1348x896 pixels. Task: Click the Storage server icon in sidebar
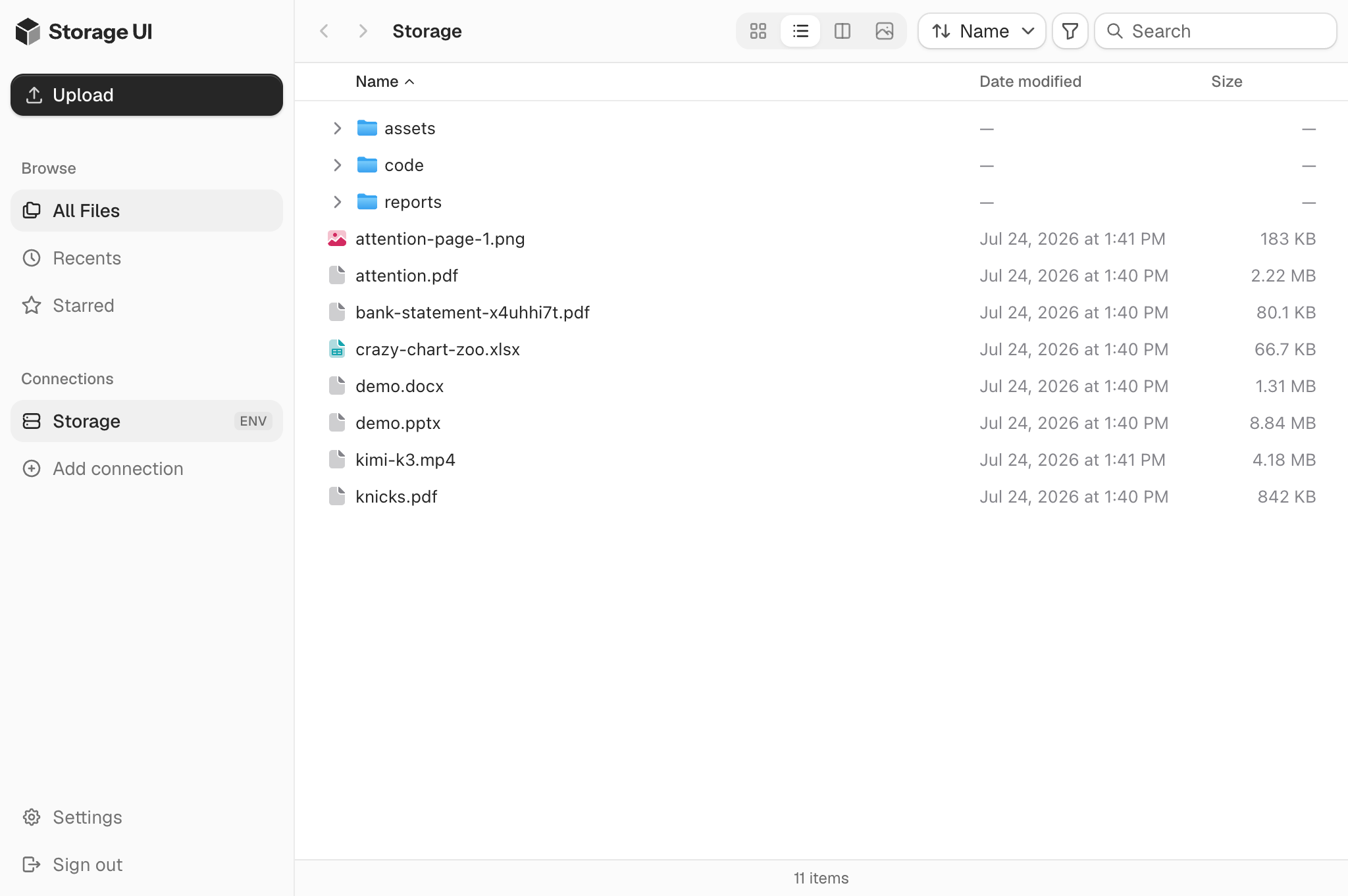(x=32, y=421)
